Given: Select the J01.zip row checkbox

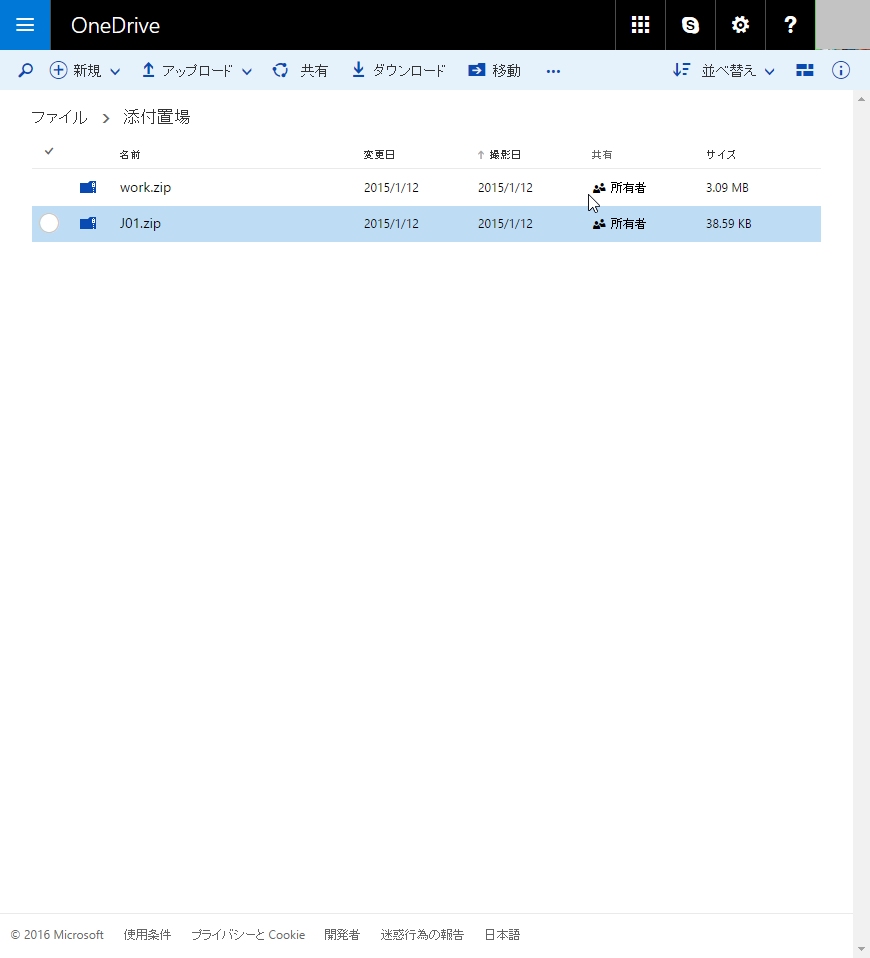Looking at the screenshot, I should 49,223.
